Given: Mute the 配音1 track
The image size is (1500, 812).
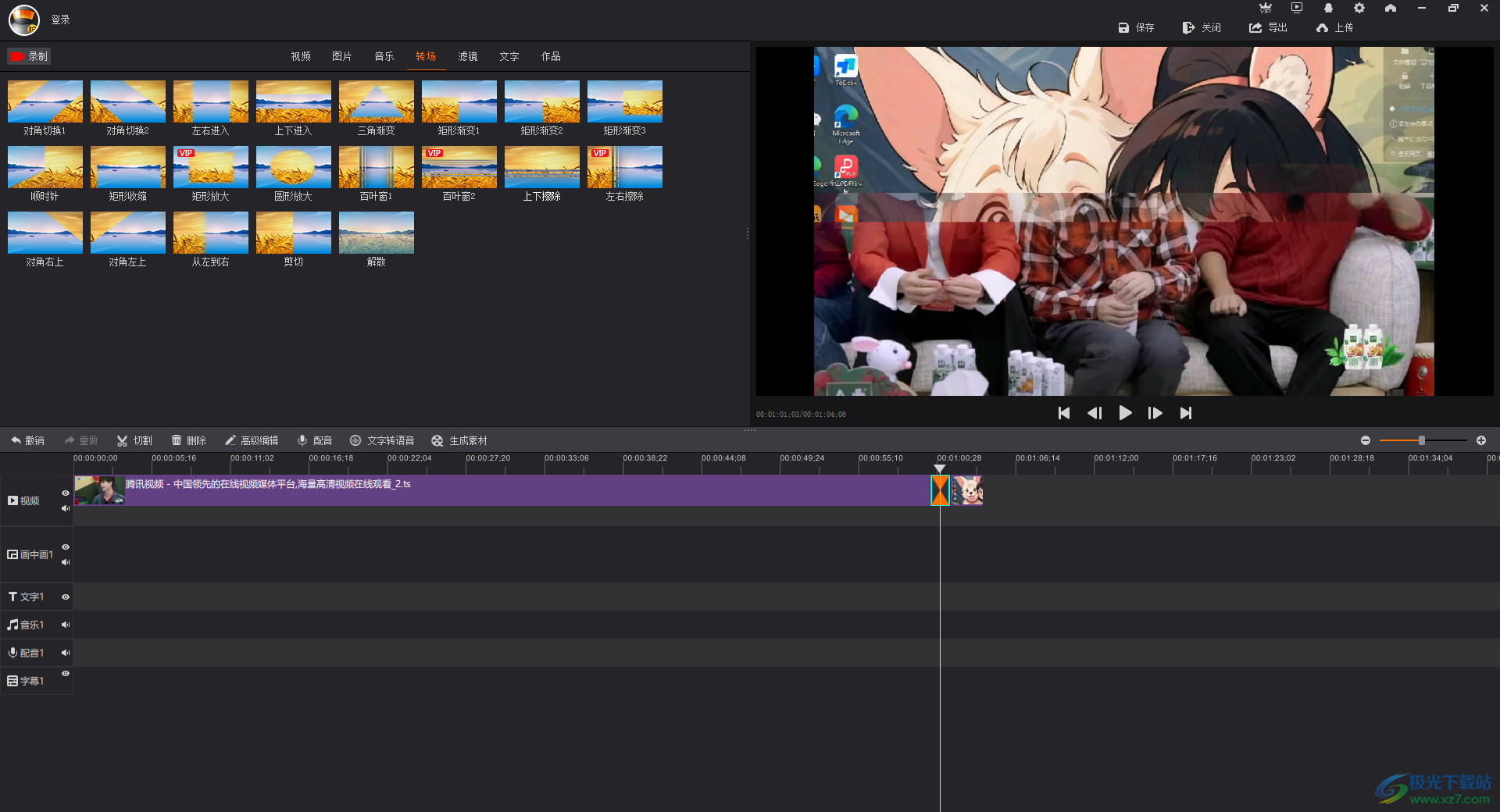Looking at the screenshot, I should coord(66,653).
